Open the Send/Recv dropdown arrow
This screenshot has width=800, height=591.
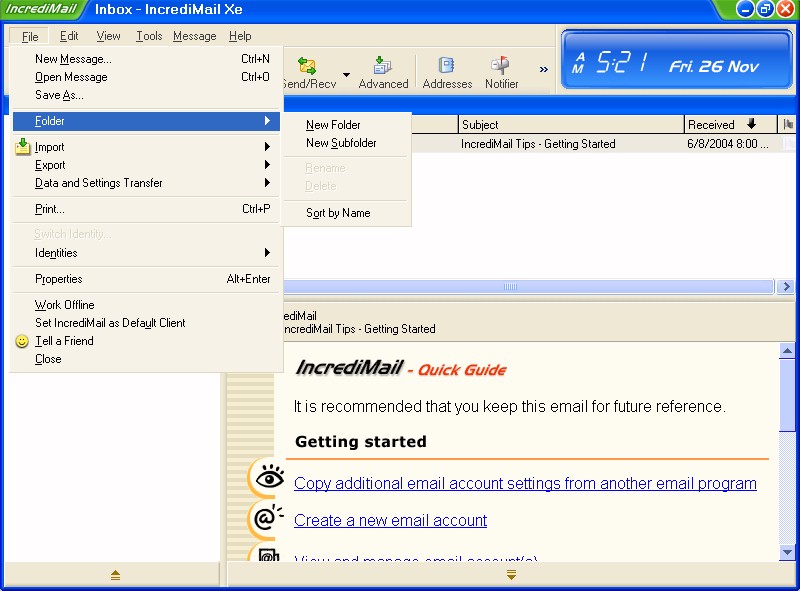coord(346,74)
